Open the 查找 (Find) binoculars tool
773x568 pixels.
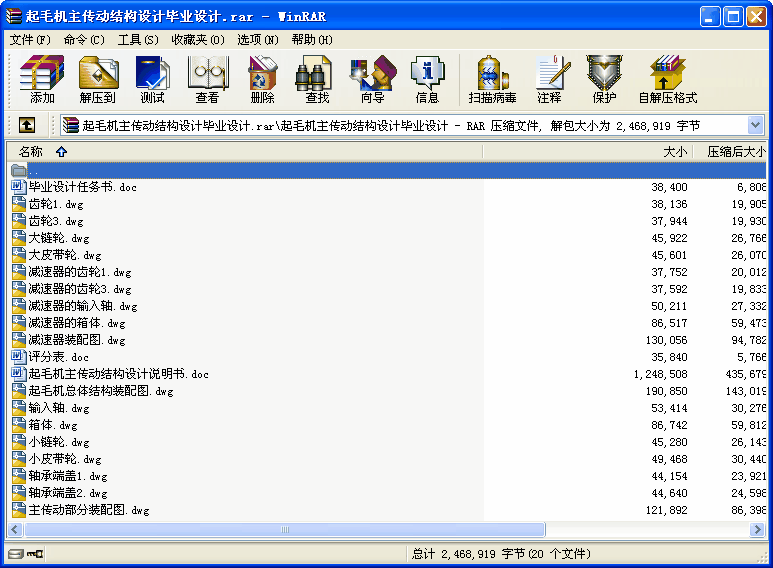(x=317, y=80)
